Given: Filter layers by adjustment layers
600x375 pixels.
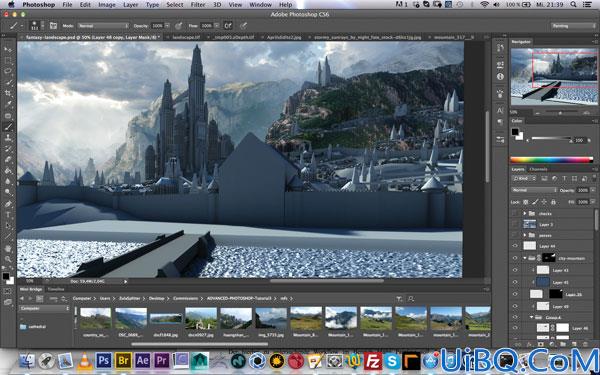Looking at the screenshot, I should (554, 179).
